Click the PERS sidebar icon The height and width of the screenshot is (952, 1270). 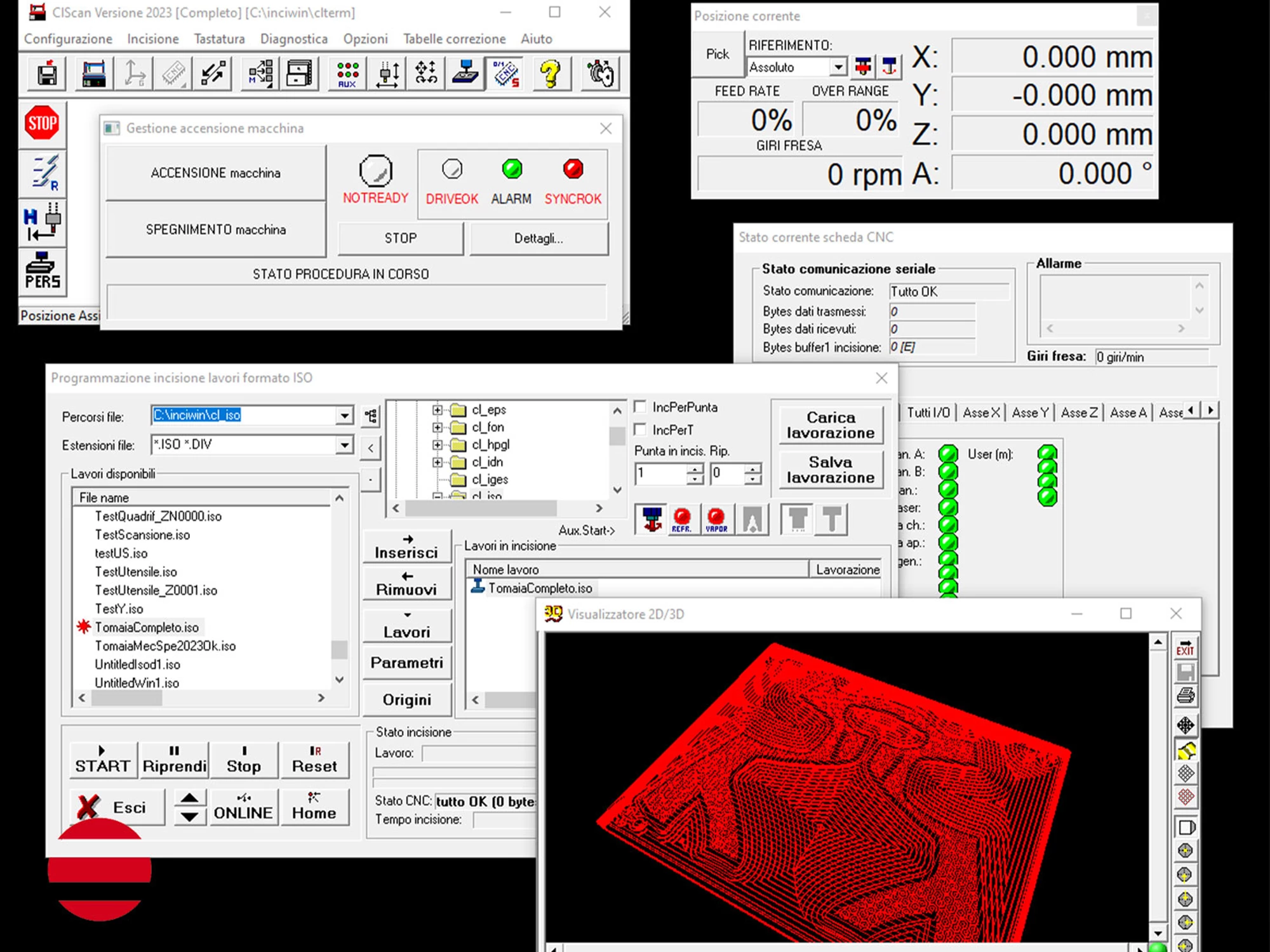[x=43, y=271]
